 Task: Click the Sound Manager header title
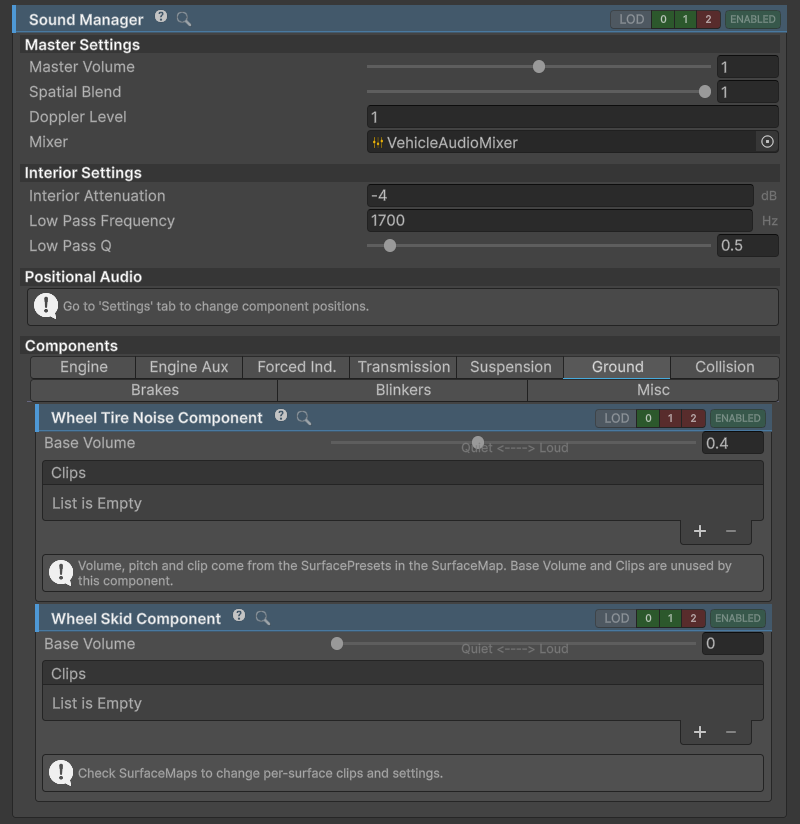coord(86,20)
